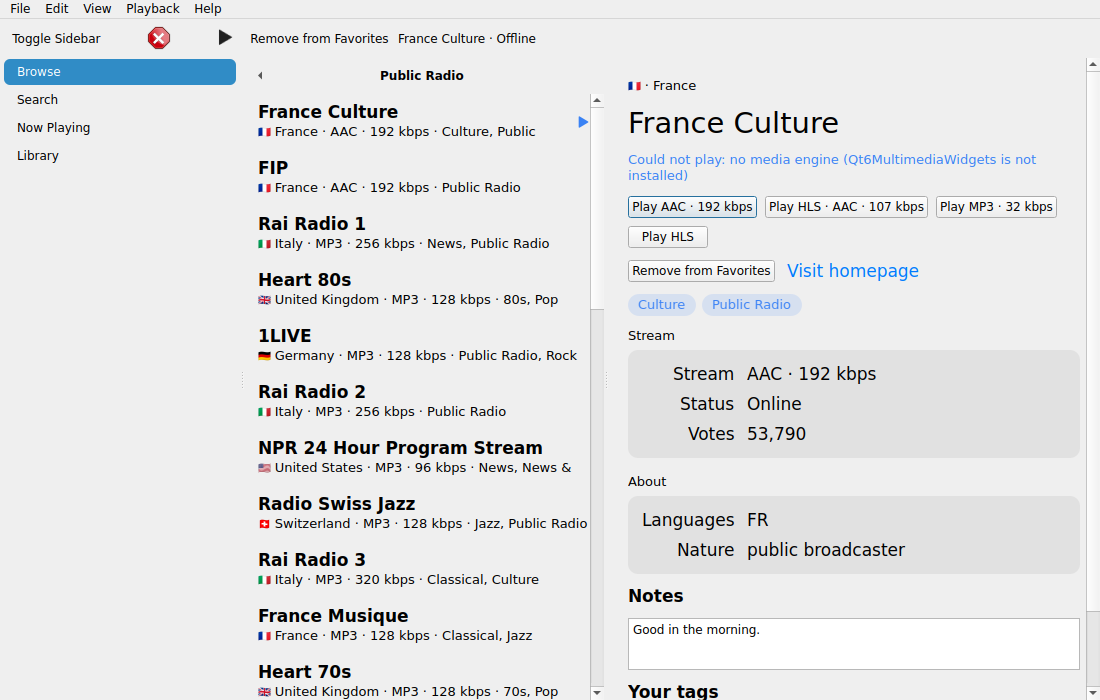Click the Culture tag chip
The width and height of the screenshot is (1100, 700).
tap(662, 304)
